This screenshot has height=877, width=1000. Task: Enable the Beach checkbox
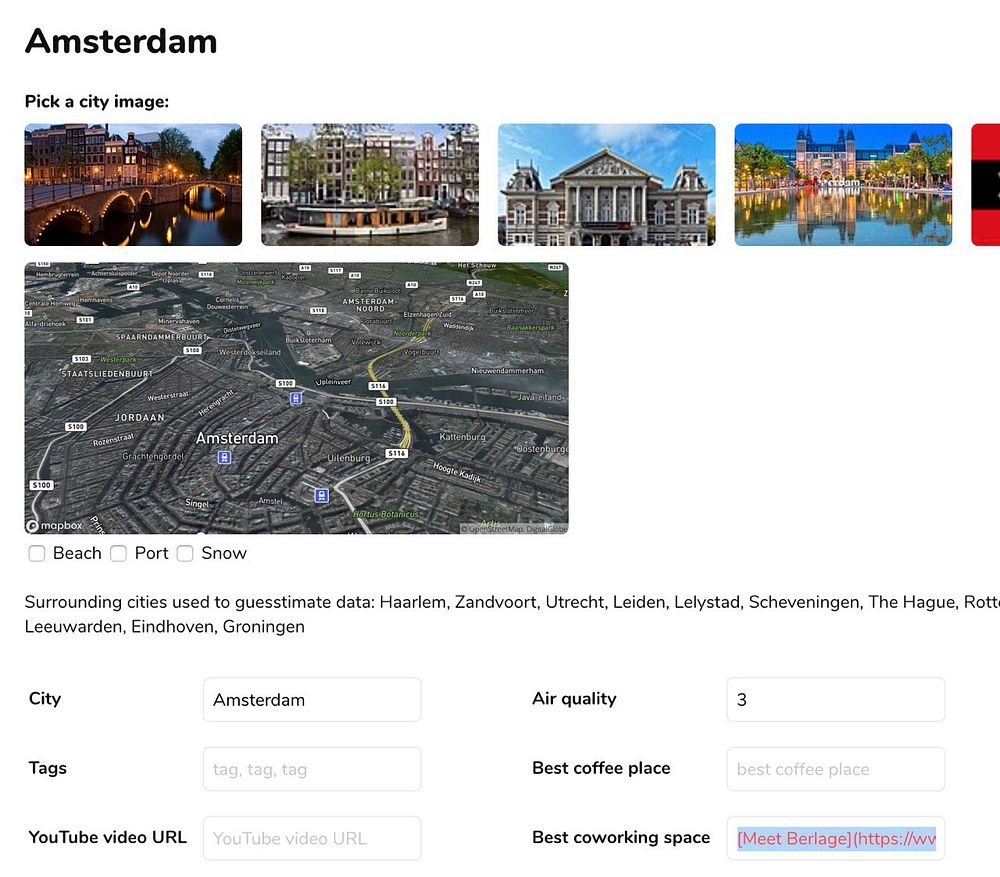(37, 553)
